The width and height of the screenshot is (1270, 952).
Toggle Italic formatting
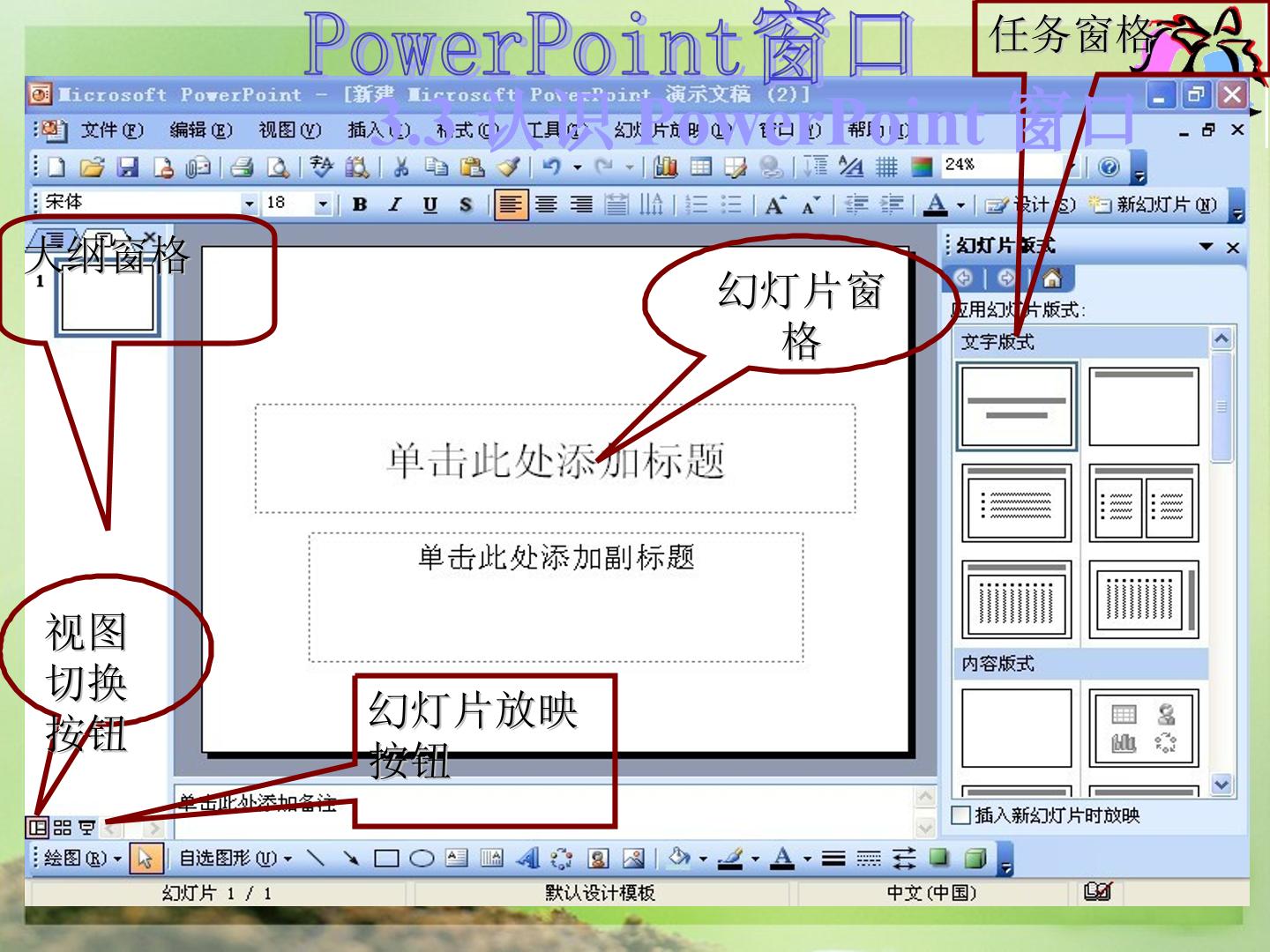[x=395, y=205]
